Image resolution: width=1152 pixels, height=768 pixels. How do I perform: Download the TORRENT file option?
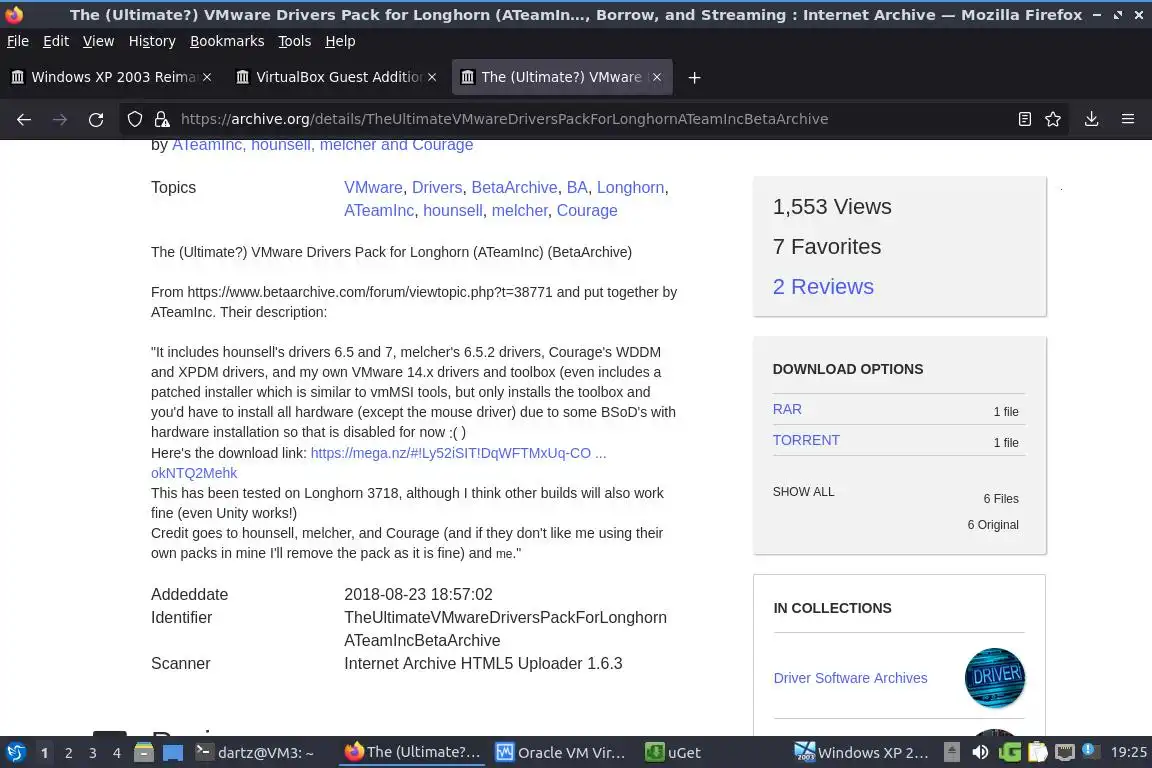point(806,440)
